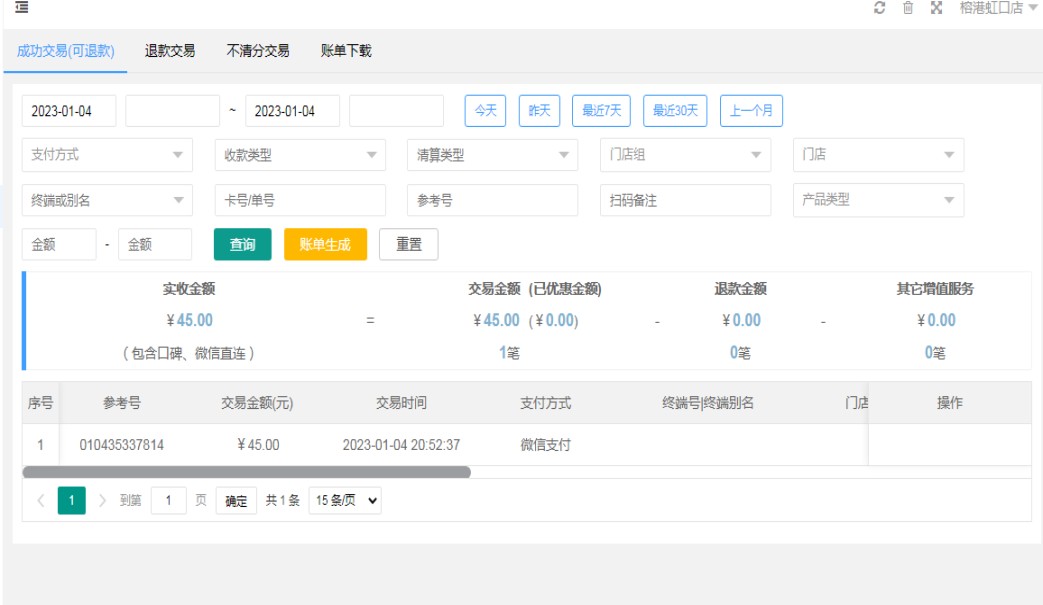Click the 参考号 input field
This screenshot has width=1043, height=605.
[492, 200]
